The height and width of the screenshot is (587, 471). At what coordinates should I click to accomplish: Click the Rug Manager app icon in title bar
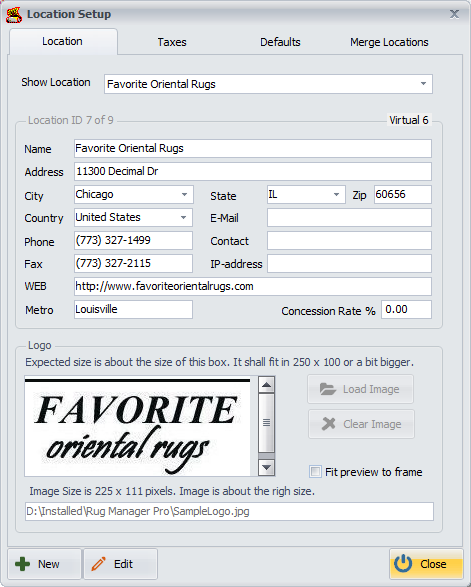pos(14,15)
